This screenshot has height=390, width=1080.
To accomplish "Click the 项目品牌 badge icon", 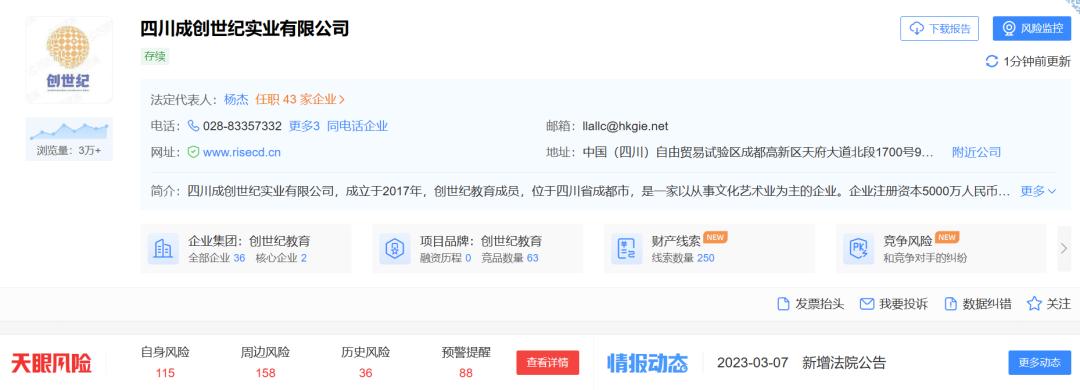I will 395,249.
